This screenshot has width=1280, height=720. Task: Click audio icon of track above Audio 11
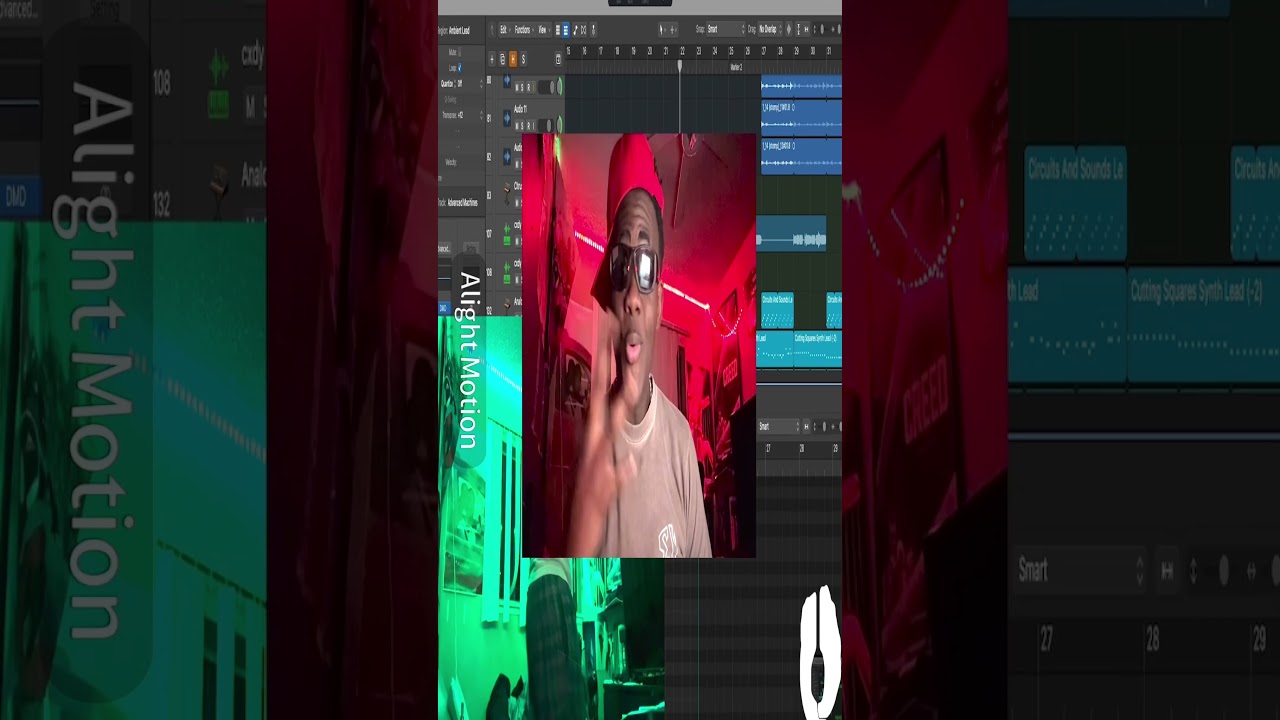[x=507, y=81]
